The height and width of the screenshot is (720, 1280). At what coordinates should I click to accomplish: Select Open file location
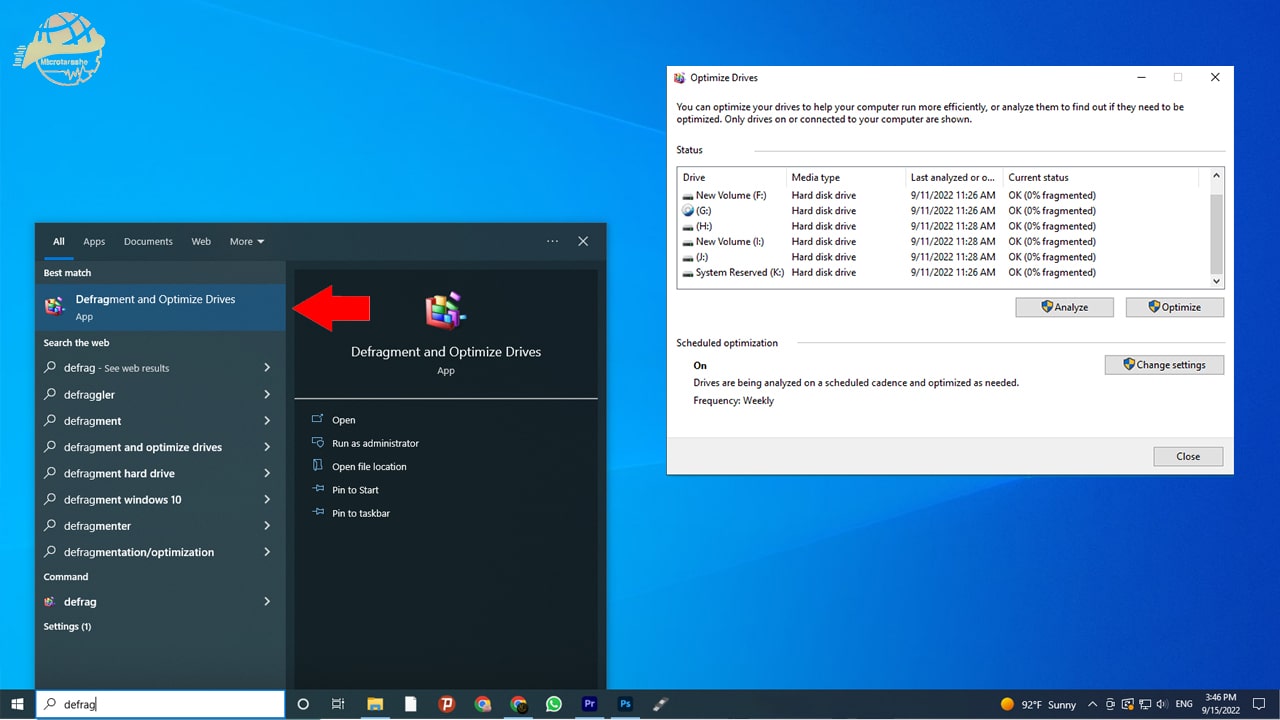click(x=369, y=466)
